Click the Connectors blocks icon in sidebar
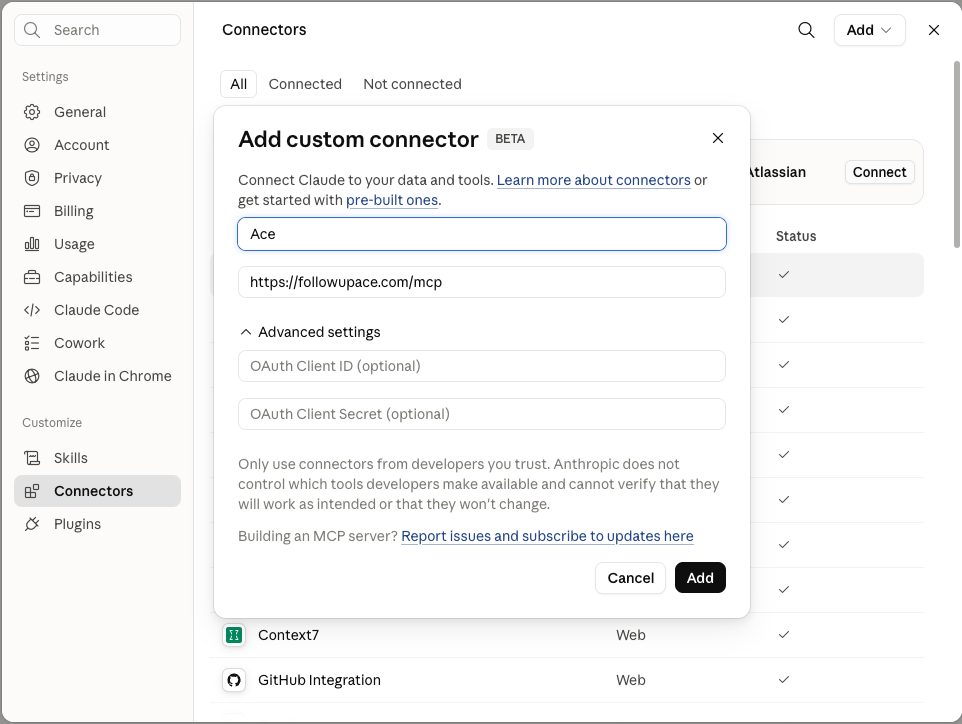Screen dimensions: 962x724 [32, 491]
